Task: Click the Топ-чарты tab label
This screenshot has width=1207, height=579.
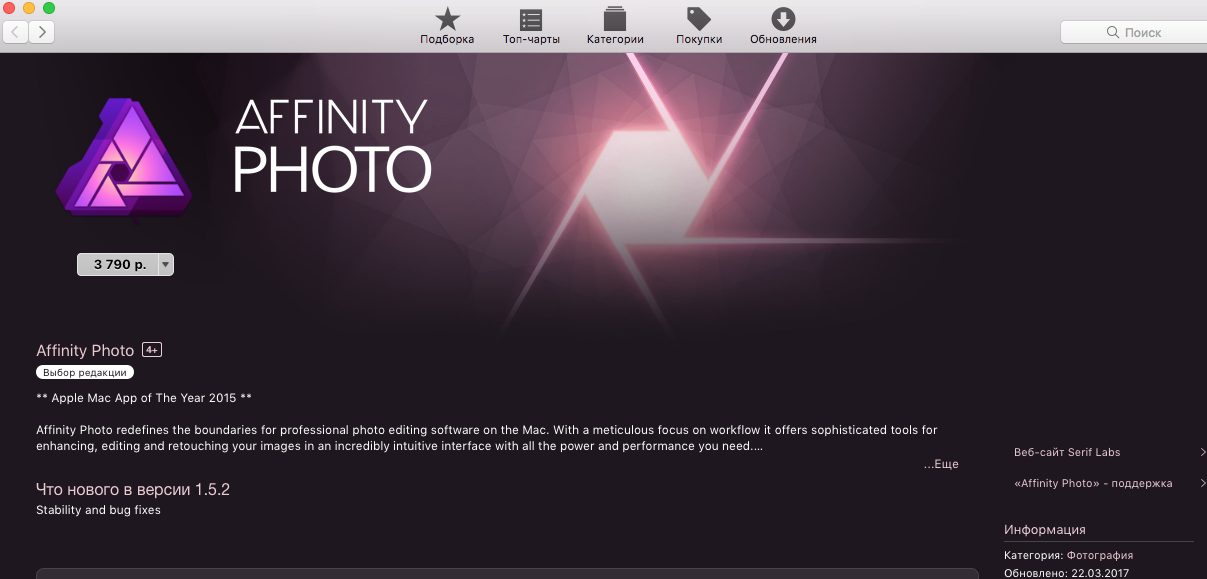Action: (x=531, y=39)
